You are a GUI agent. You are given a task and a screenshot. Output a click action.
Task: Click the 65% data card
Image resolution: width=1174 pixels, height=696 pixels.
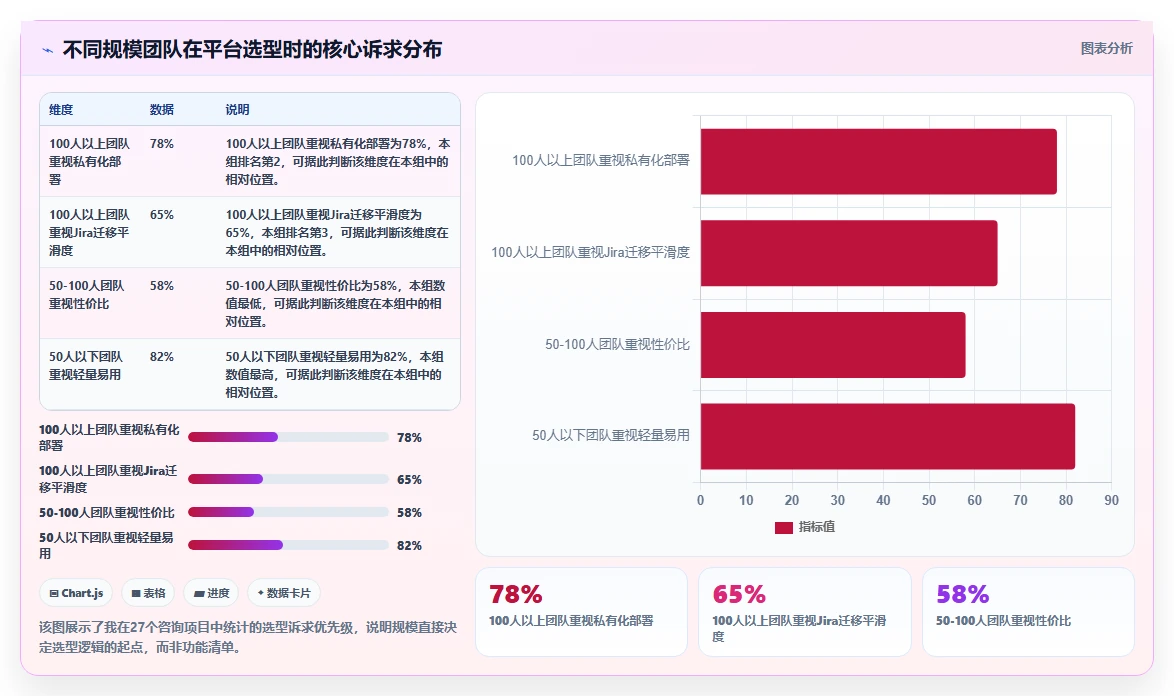click(x=805, y=611)
